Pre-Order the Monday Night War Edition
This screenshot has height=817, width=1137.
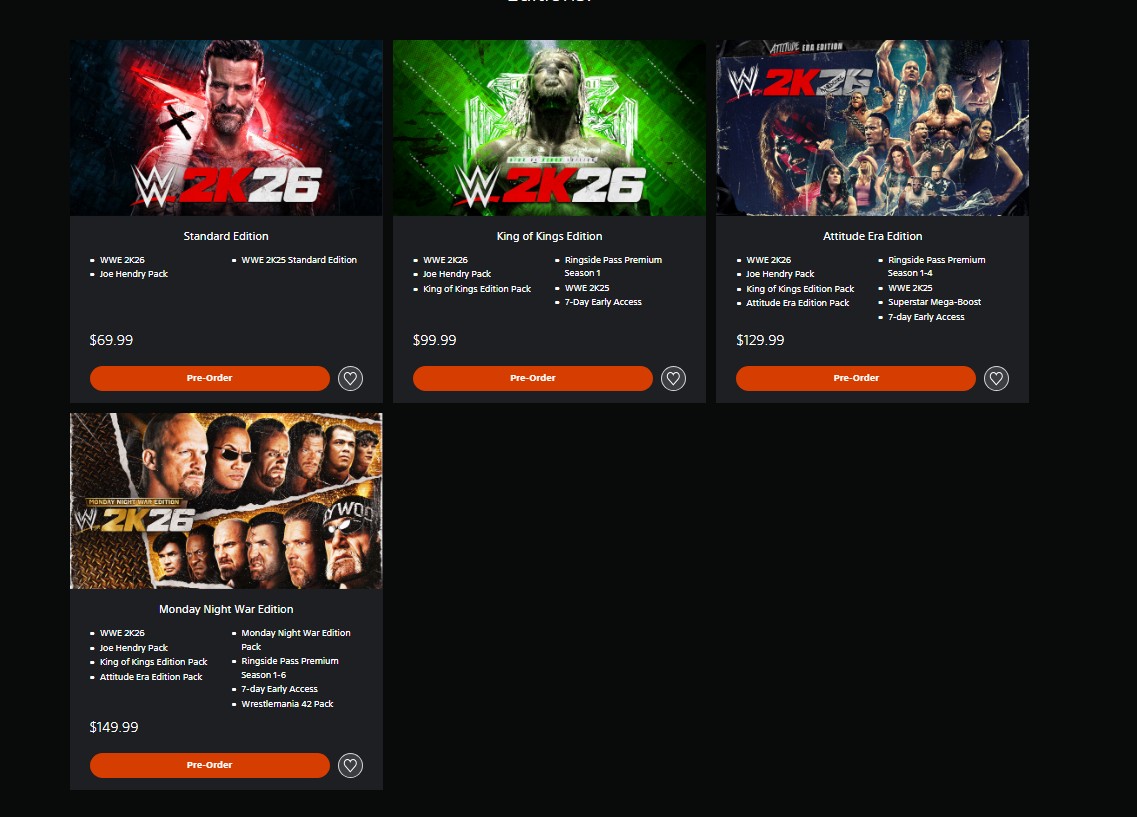click(210, 766)
